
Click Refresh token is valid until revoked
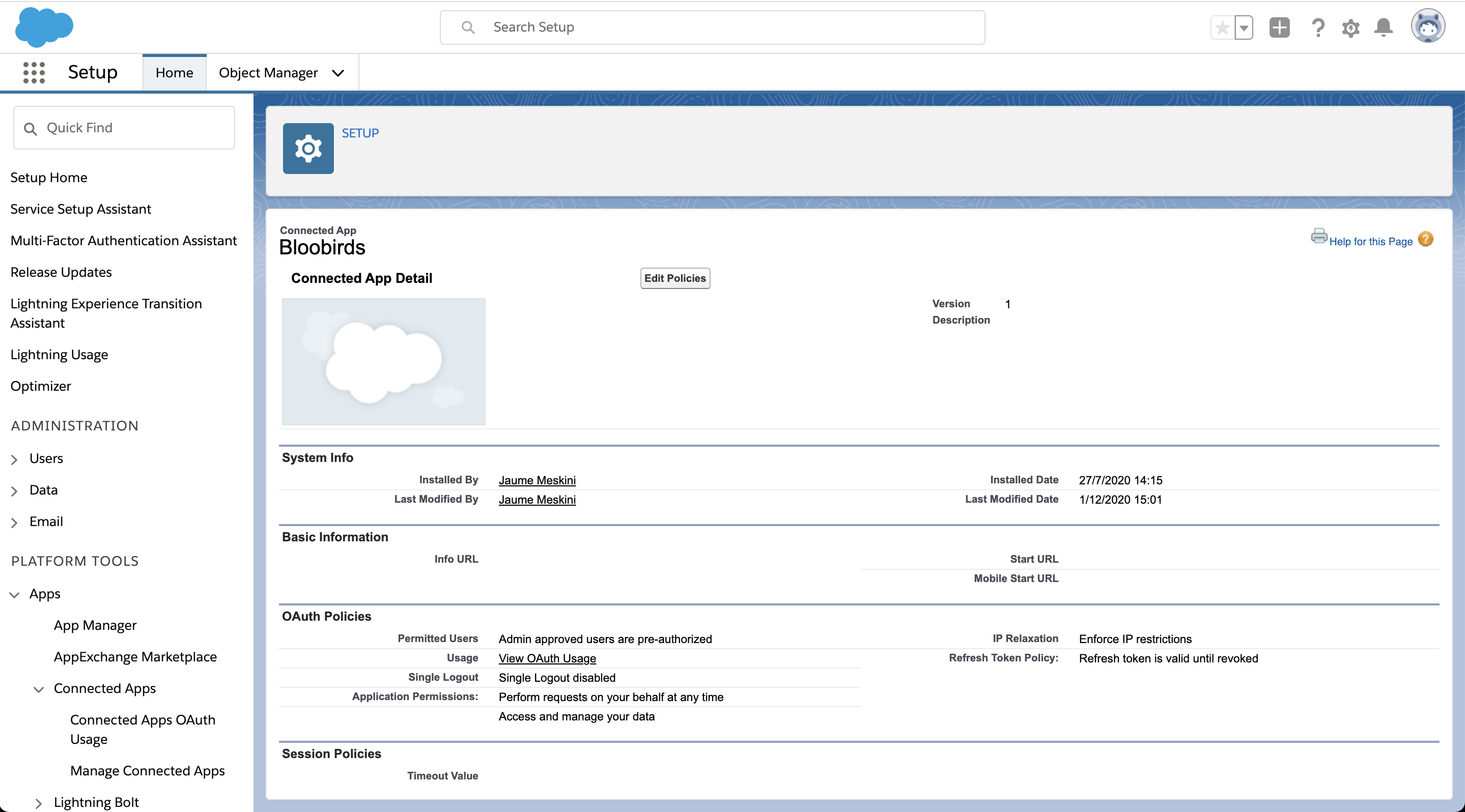click(1168, 658)
